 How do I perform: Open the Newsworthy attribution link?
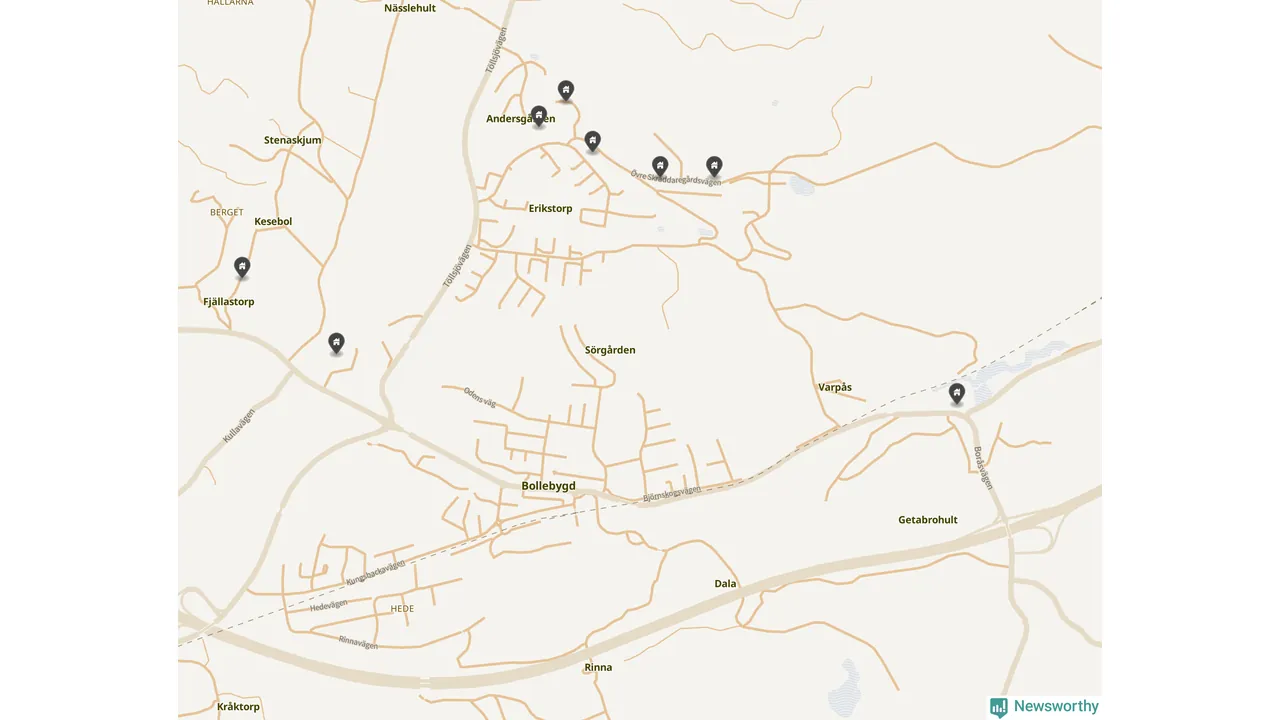(1045, 707)
